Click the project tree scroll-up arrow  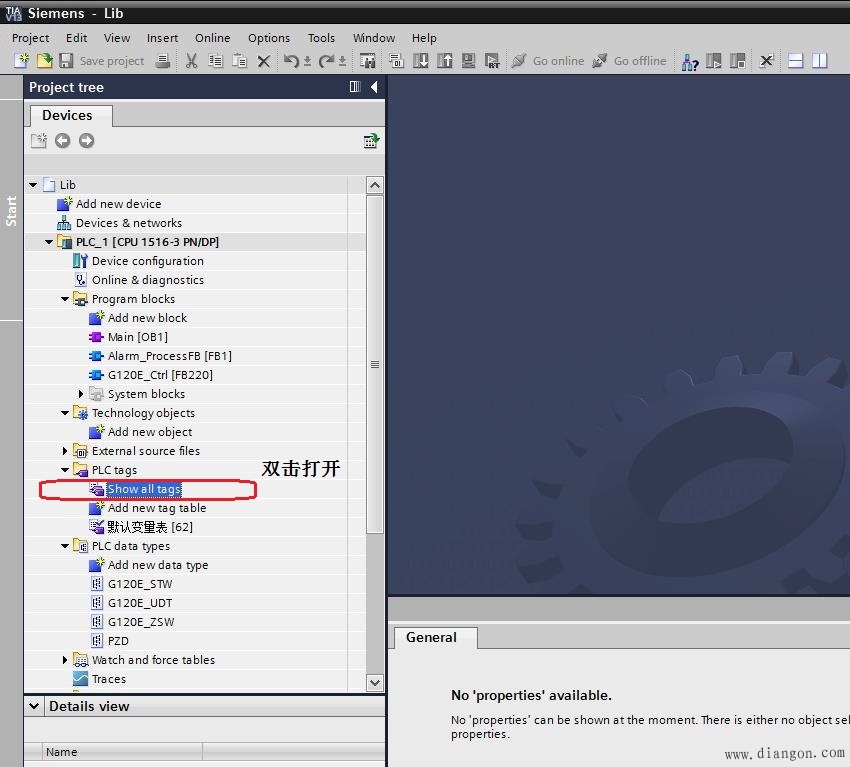pos(375,185)
